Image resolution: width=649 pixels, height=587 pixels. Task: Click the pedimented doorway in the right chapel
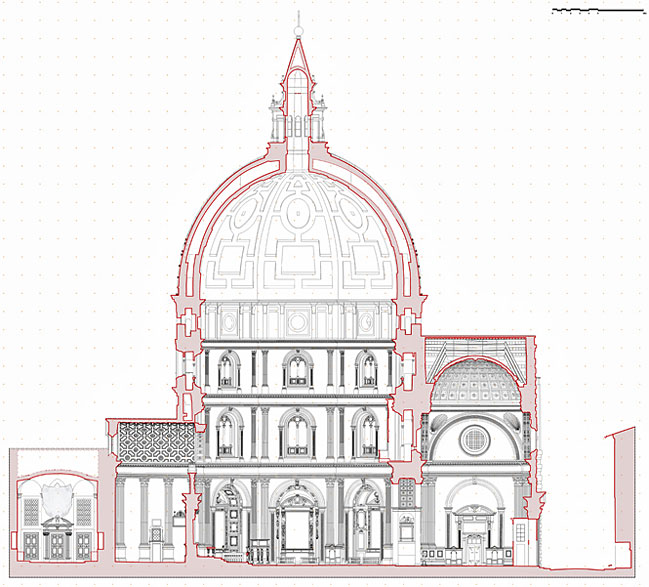coord(475,528)
